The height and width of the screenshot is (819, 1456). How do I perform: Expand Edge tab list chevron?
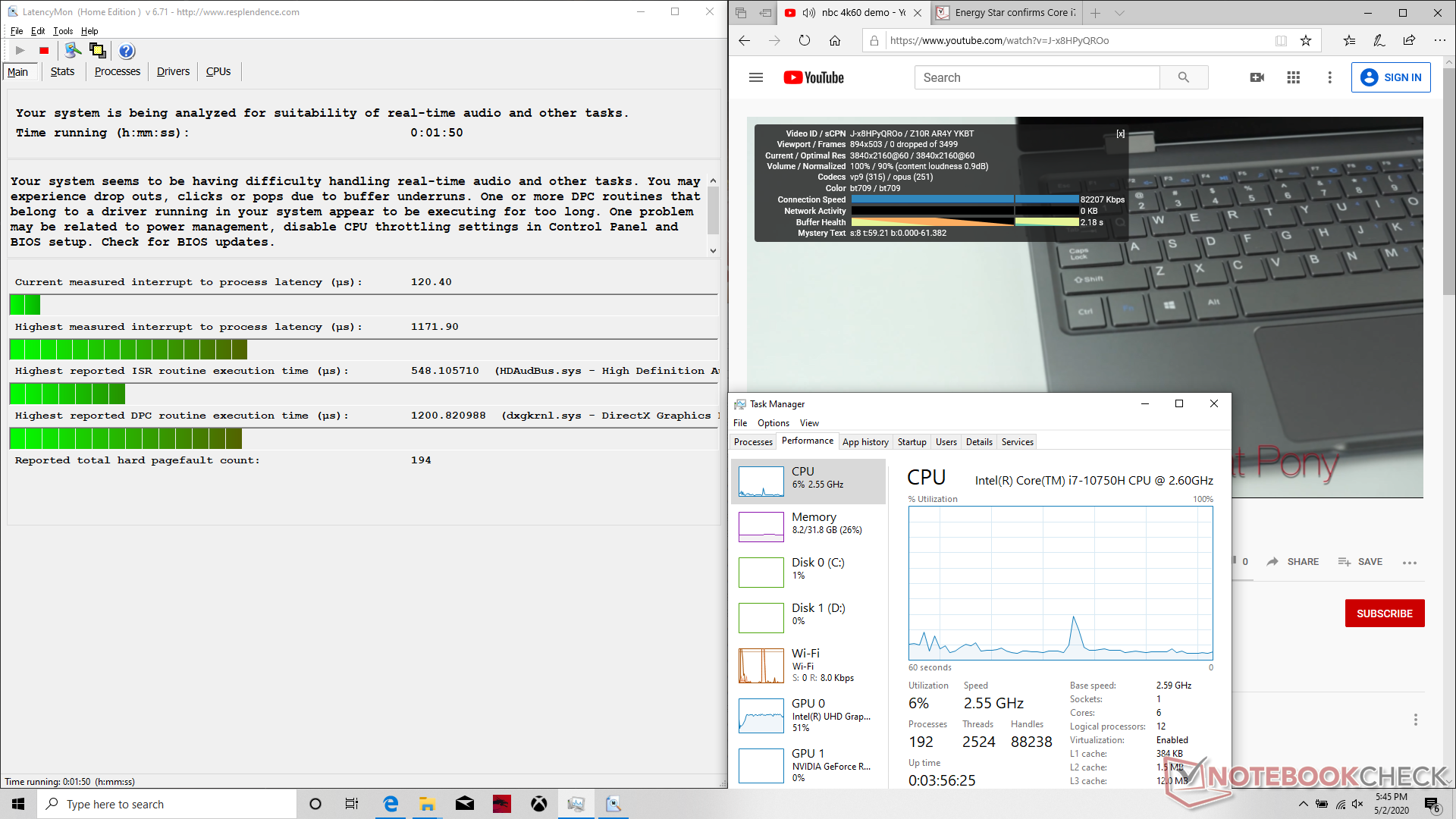pyautogui.click(x=1119, y=13)
